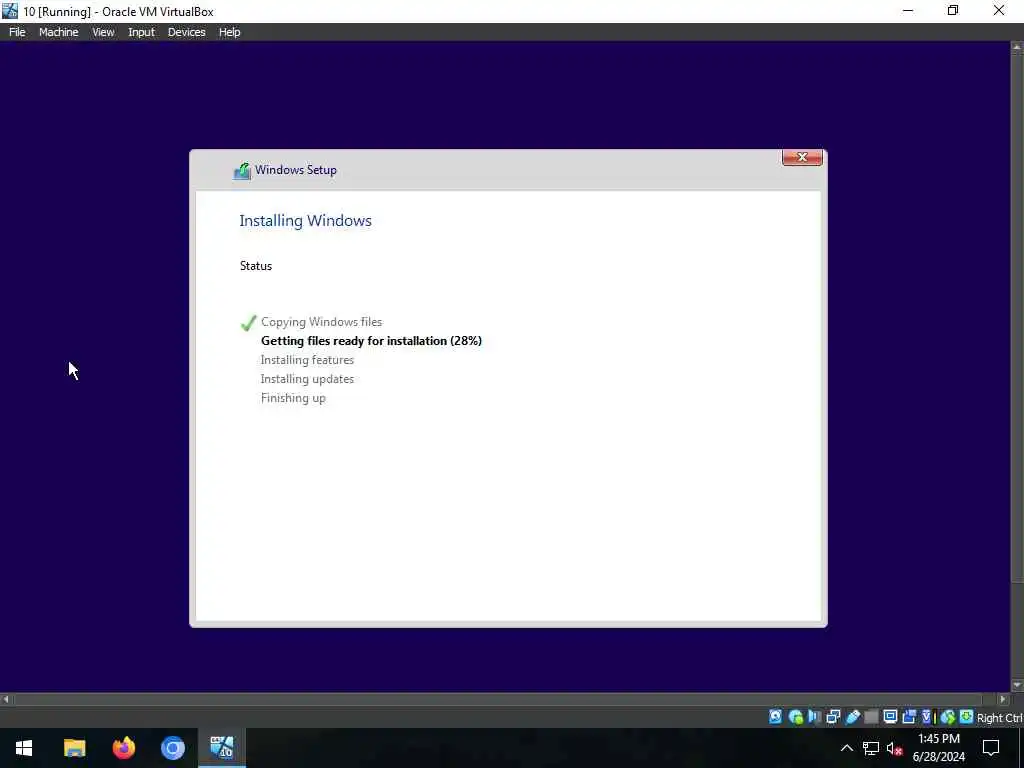1024x768 pixels.
Task: Click the VirtualBox icon in the title bar
Action: click(10, 11)
